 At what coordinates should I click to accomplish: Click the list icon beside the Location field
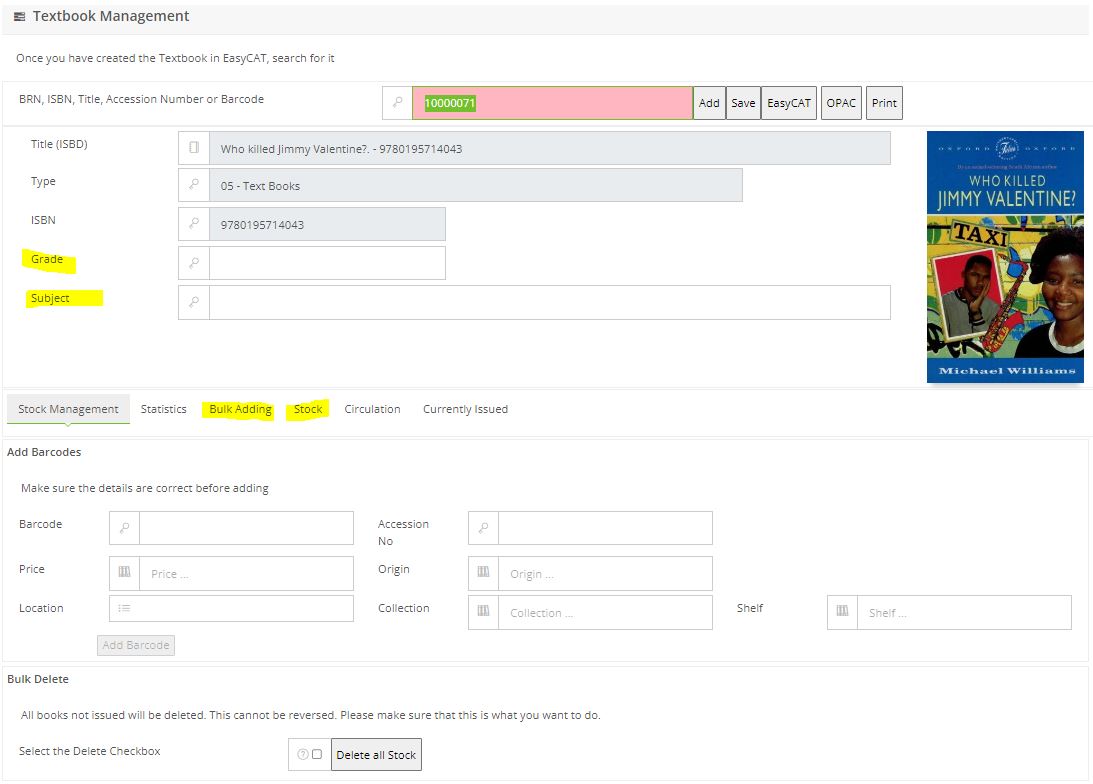(x=124, y=608)
